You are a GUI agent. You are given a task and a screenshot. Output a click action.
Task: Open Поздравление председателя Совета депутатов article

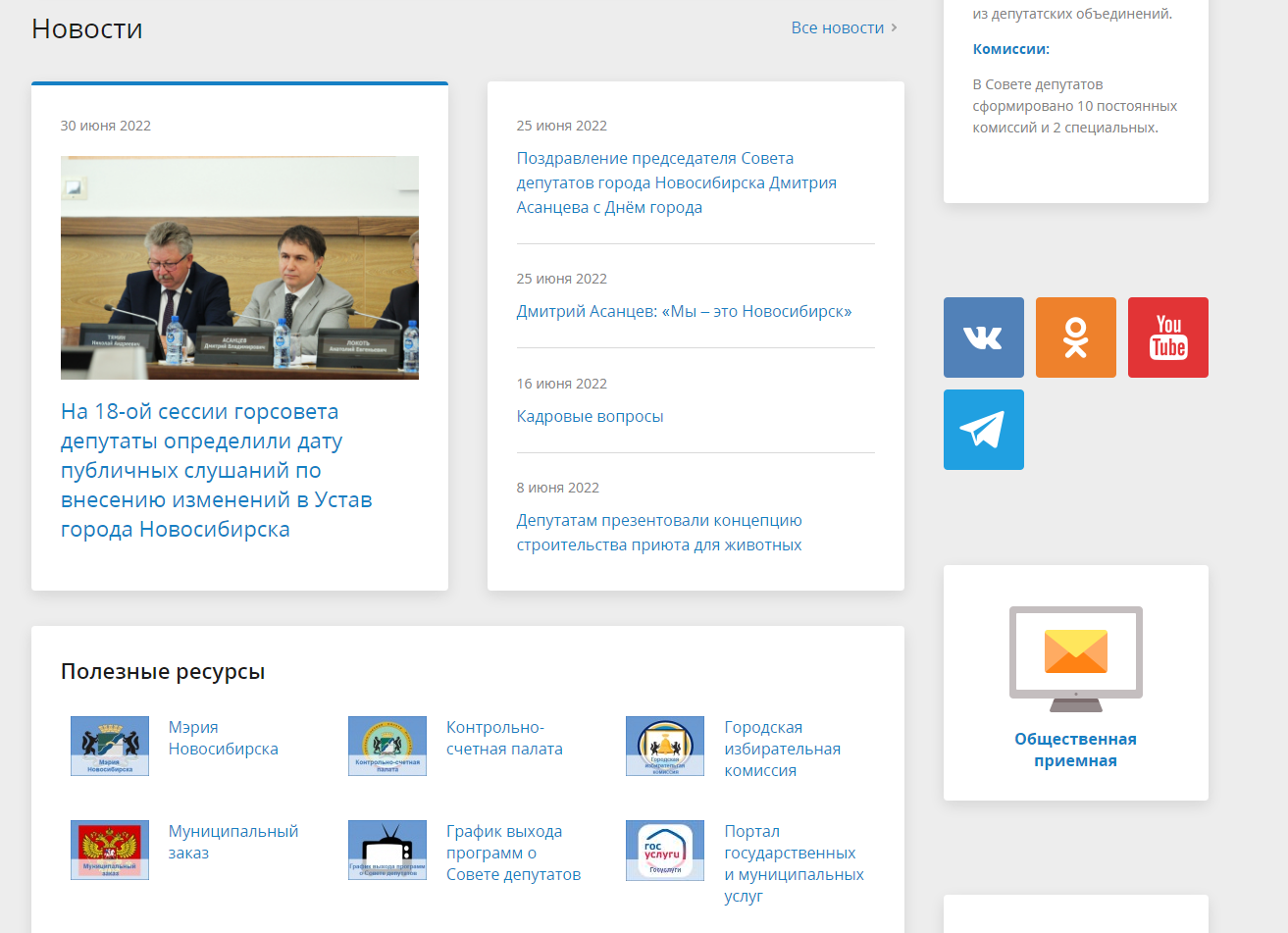(x=676, y=182)
